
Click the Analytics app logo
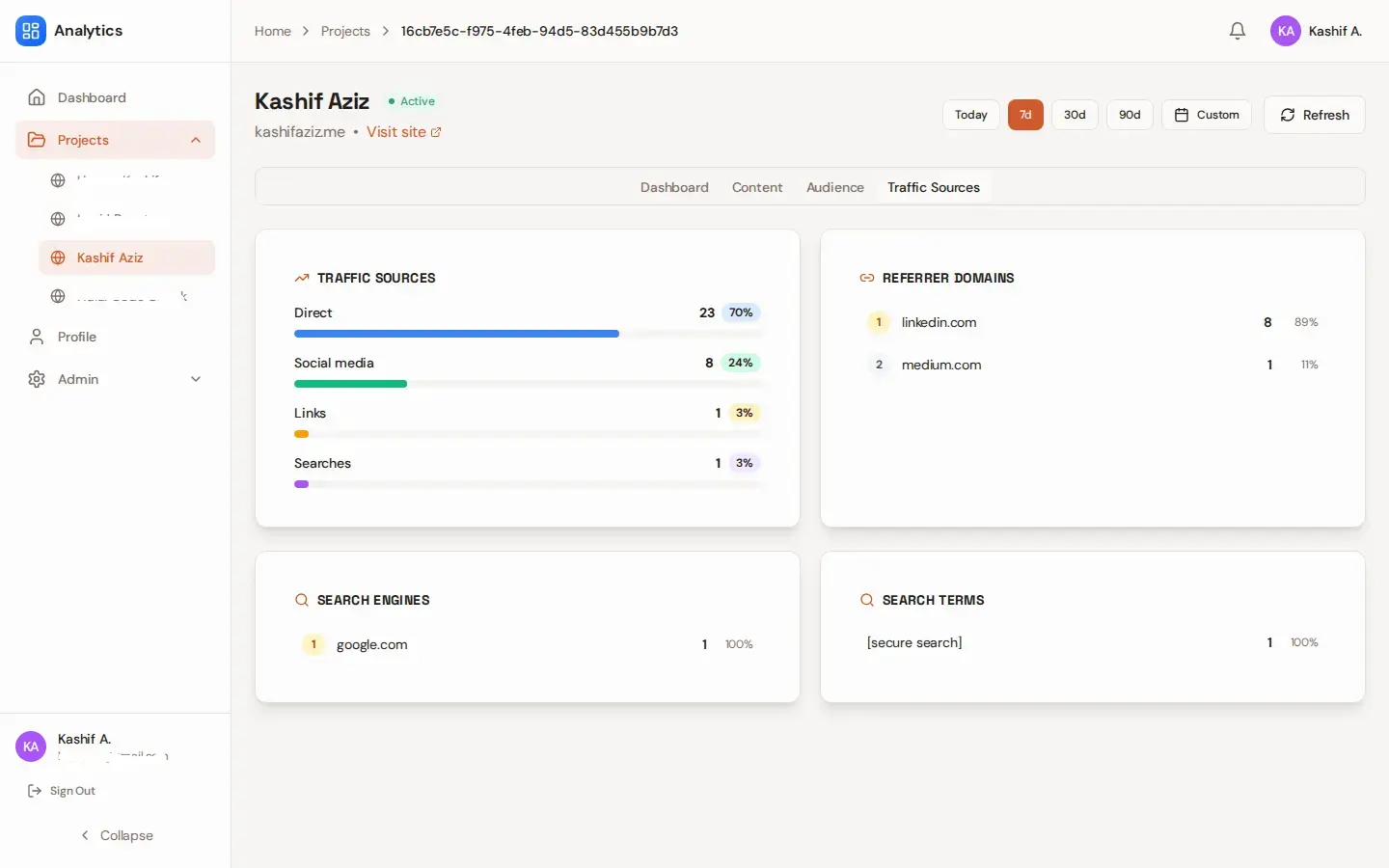pyautogui.click(x=31, y=31)
